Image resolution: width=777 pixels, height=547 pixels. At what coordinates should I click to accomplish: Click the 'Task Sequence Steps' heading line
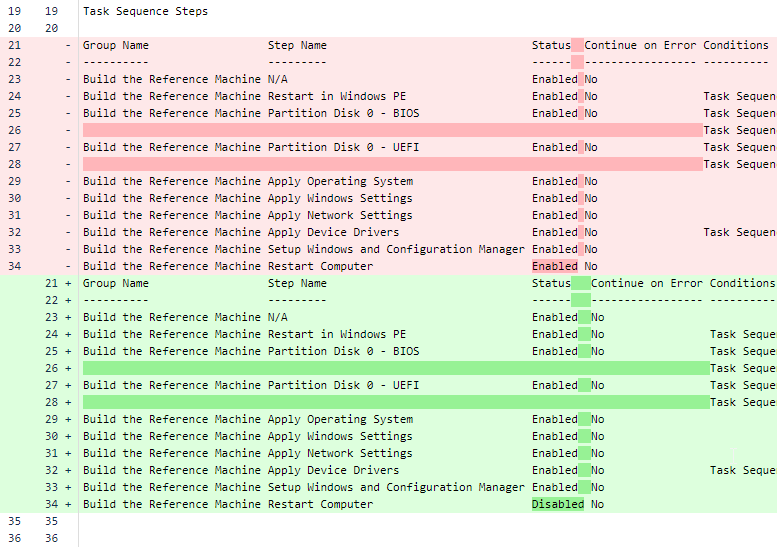point(145,11)
